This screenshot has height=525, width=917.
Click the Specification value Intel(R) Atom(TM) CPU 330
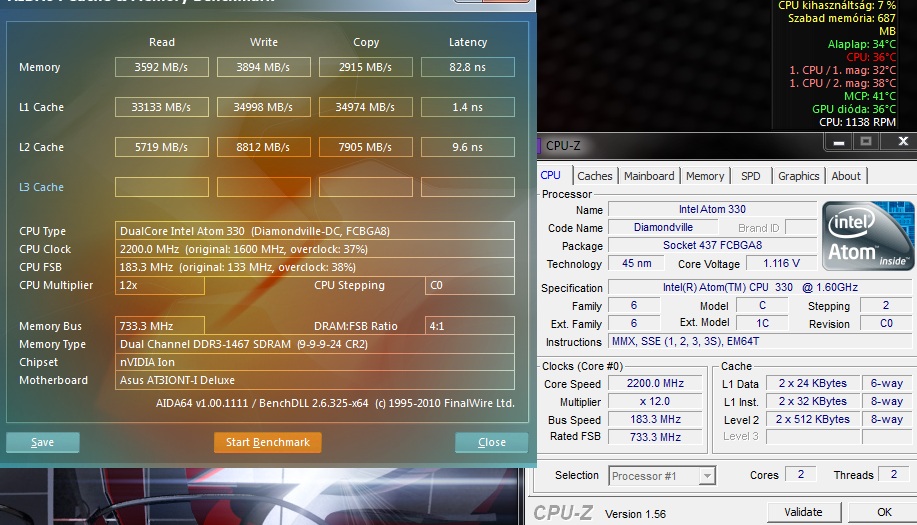tap(760, 288)
